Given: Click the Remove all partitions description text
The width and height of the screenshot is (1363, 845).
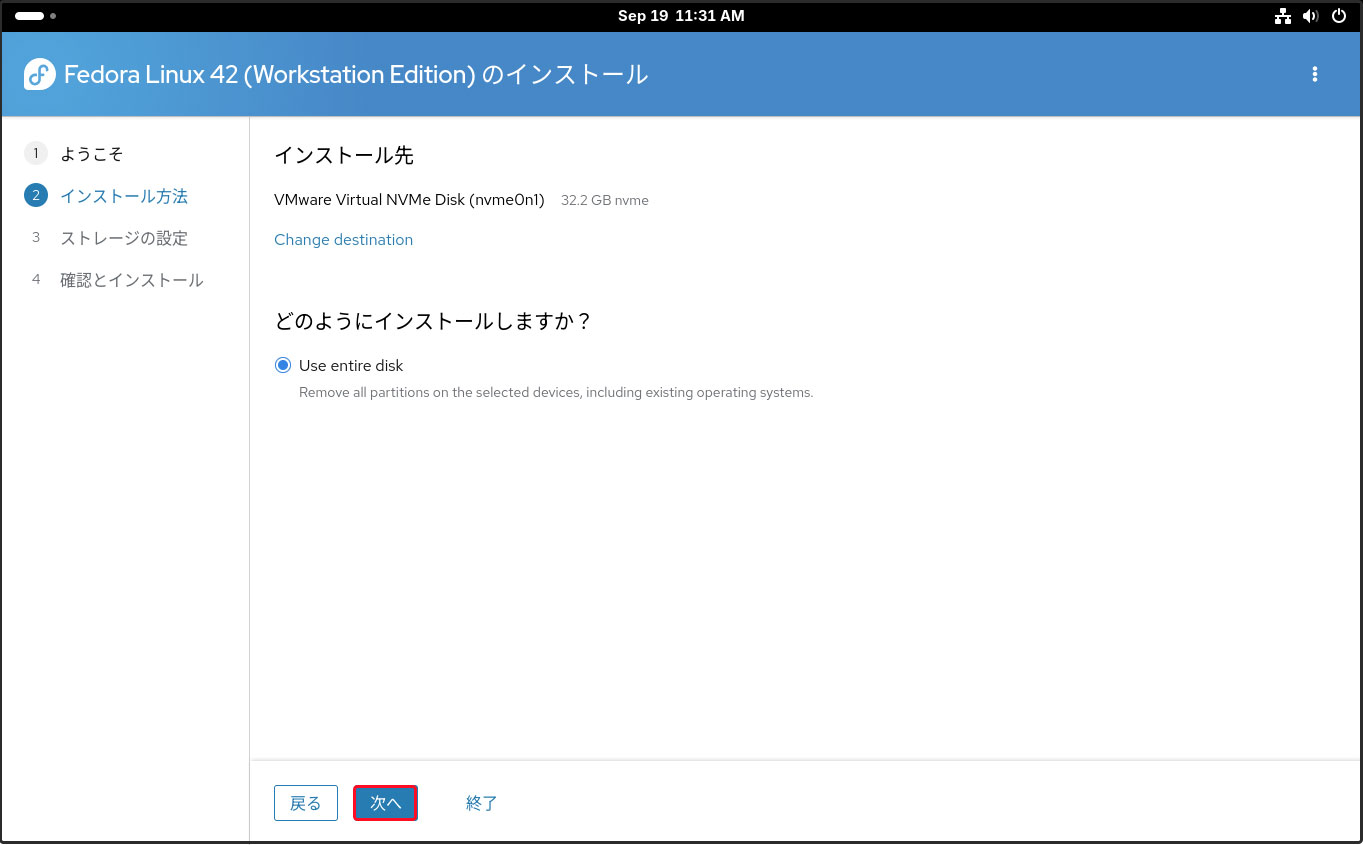Looking at the screenshot, I should pos(556,393).
